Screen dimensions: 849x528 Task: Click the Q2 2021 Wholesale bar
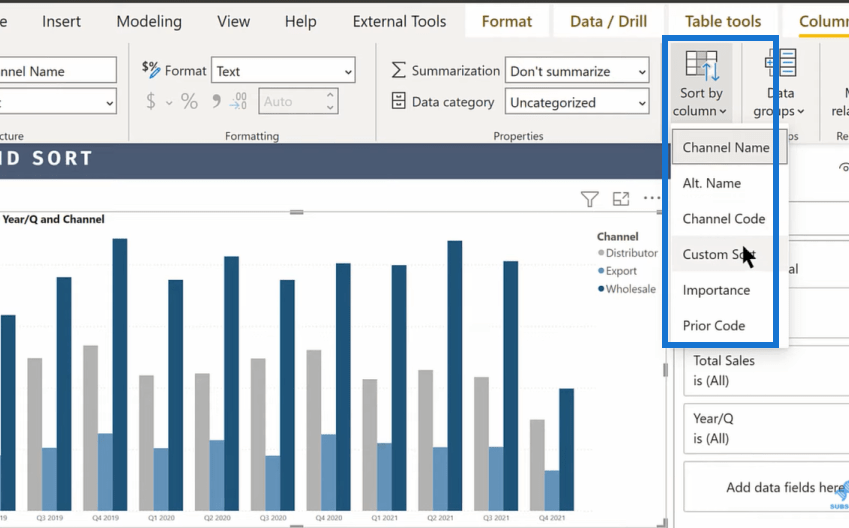click(x=455, y=376)
